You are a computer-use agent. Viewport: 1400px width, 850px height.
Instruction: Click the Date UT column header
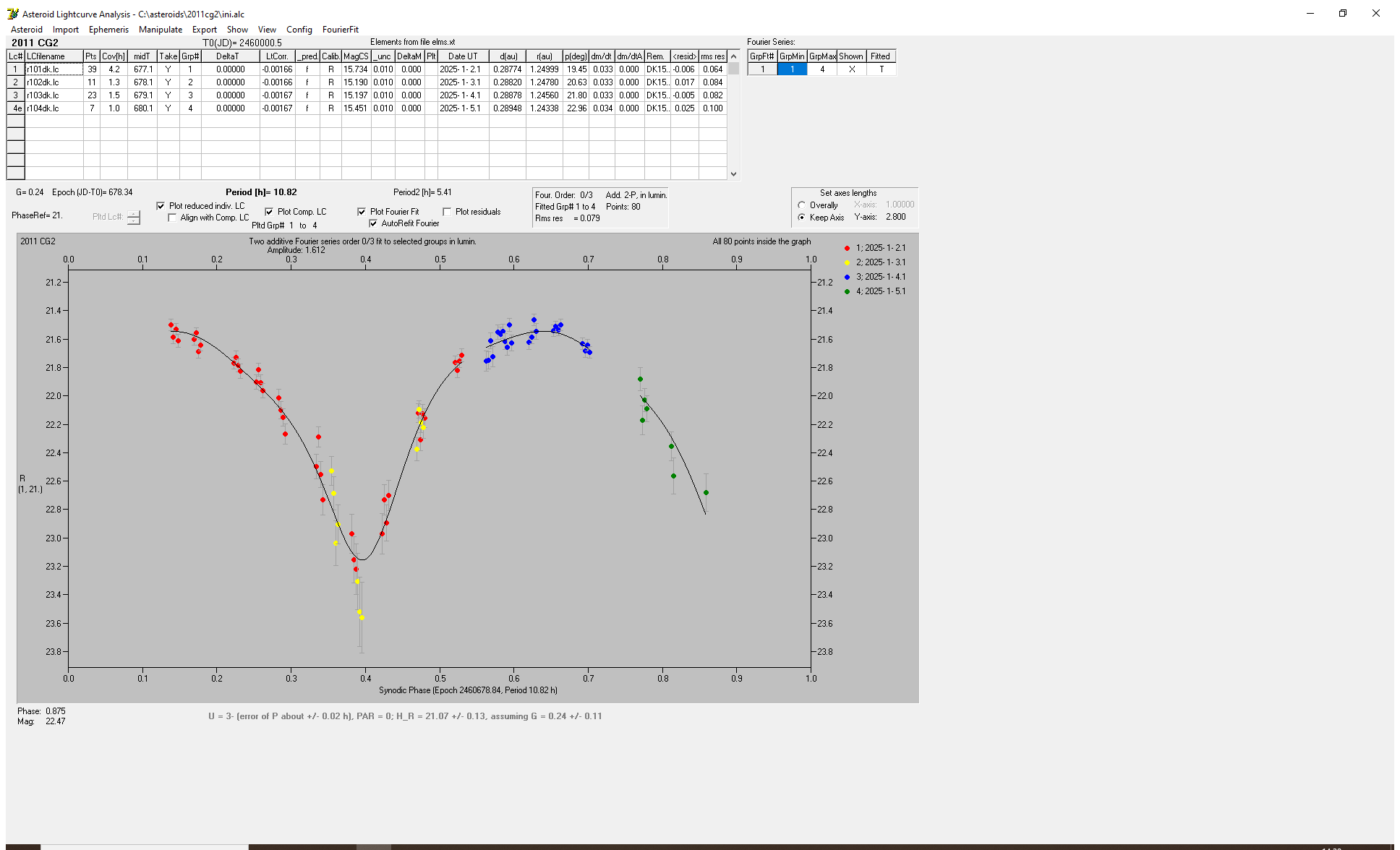pyautogui.click(x=463, y=56)
